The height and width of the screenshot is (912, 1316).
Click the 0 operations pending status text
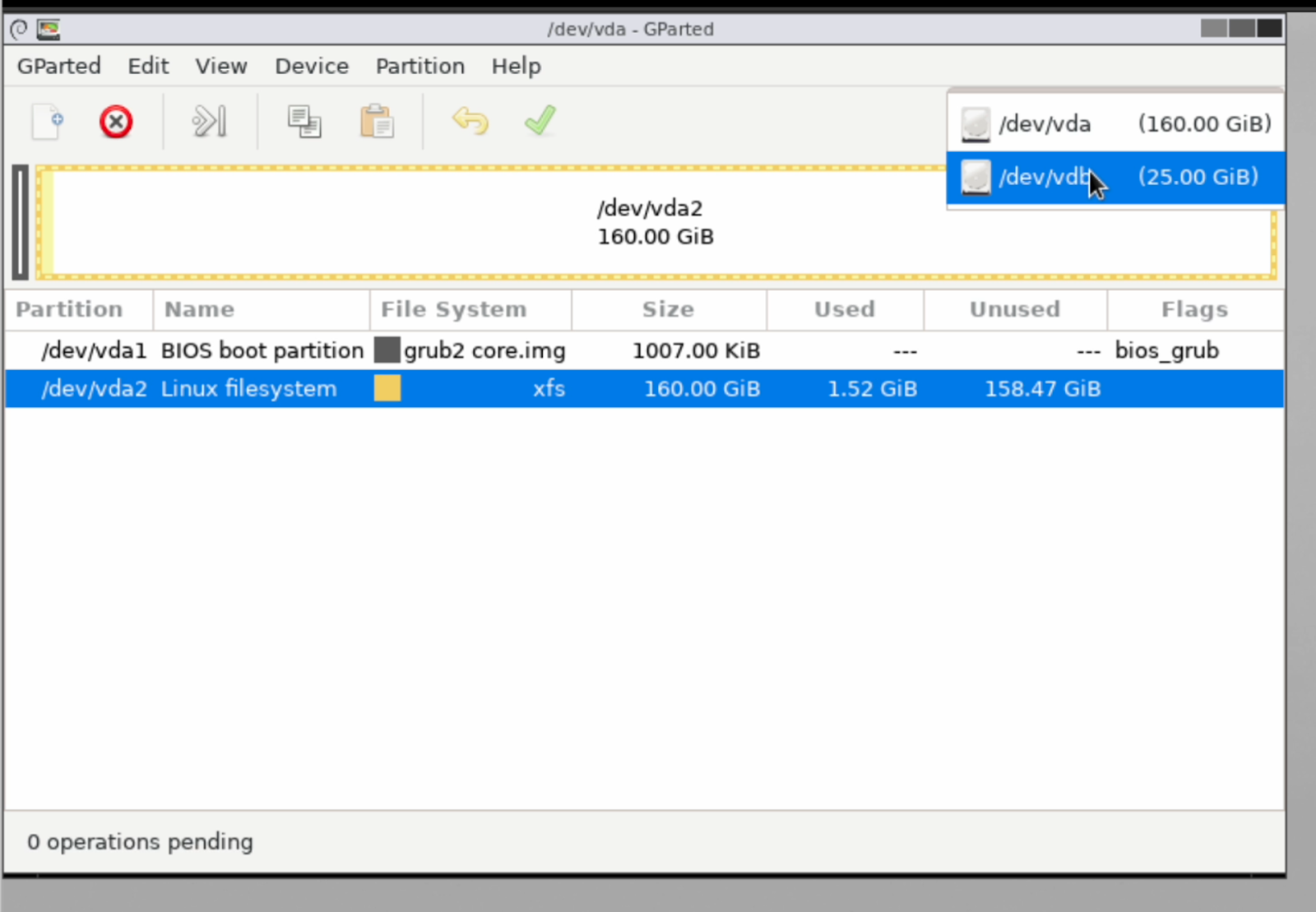140,842
